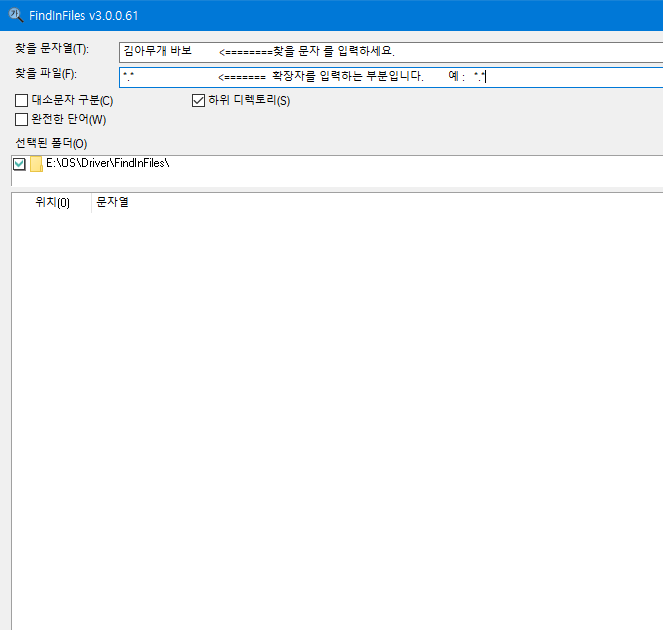Click the yellow folder icon for E:\OS\Driver\FindInFiles\

[x=36, y=164]
